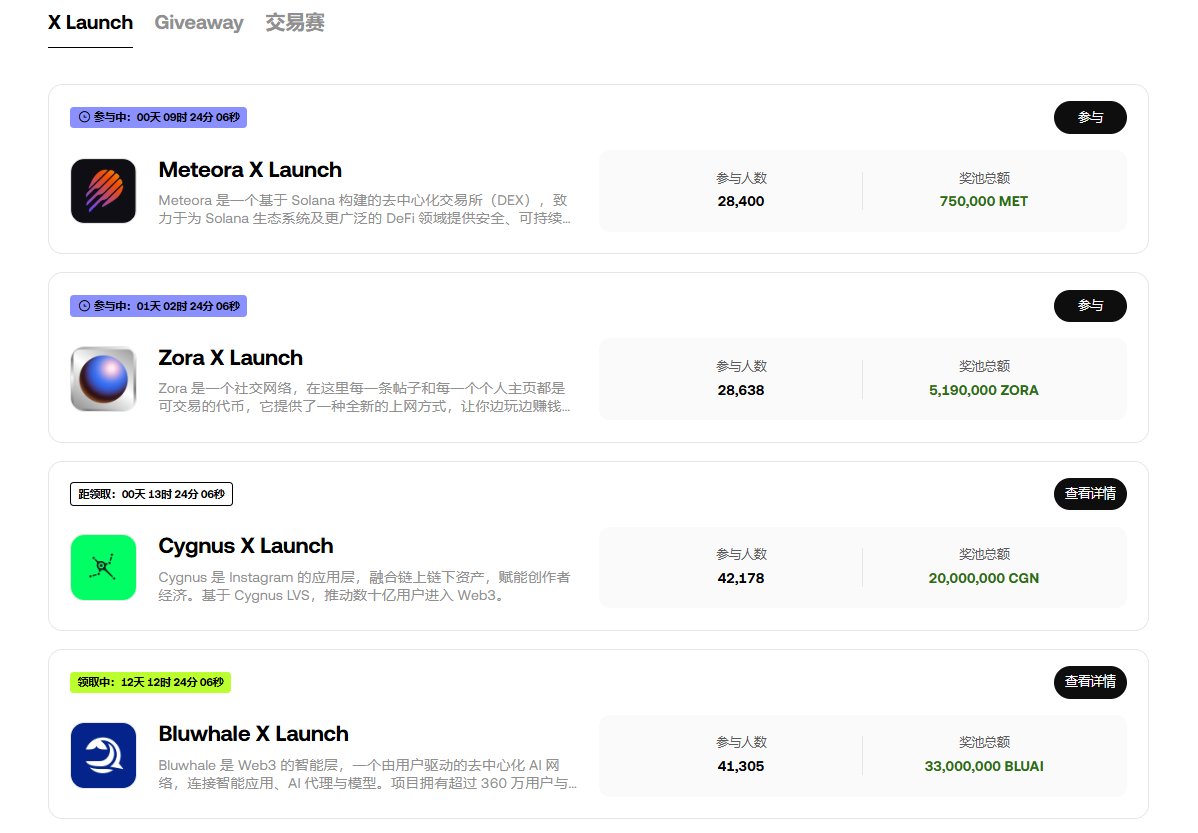Screen dimensions: 1198x833
Task: Click 奖池总额 label in Zora card
Action: [x=984, y=366]
